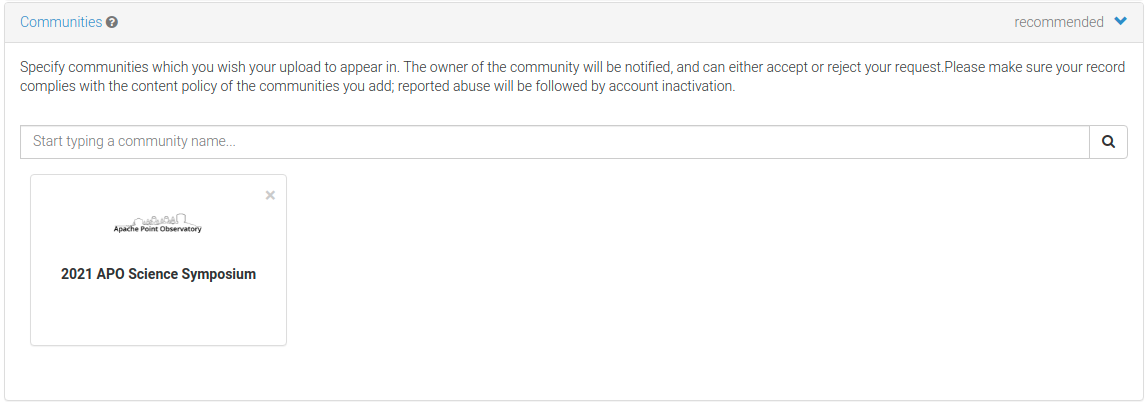
Task: Click the placeholder 'Start typing a community name...'
Action: click(134, 142)
